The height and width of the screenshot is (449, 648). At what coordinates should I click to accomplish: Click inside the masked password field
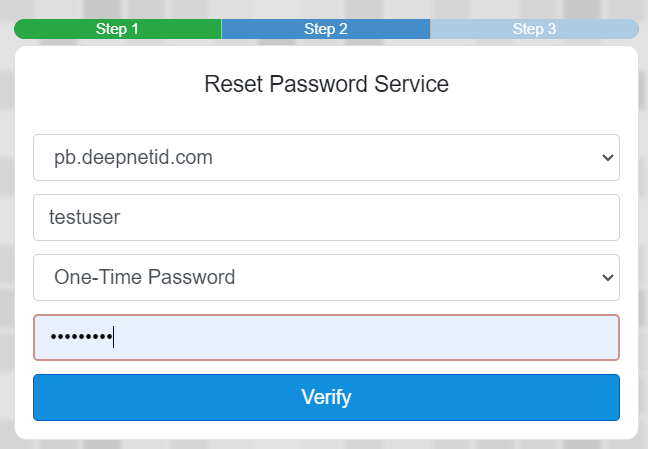[326, 337]
